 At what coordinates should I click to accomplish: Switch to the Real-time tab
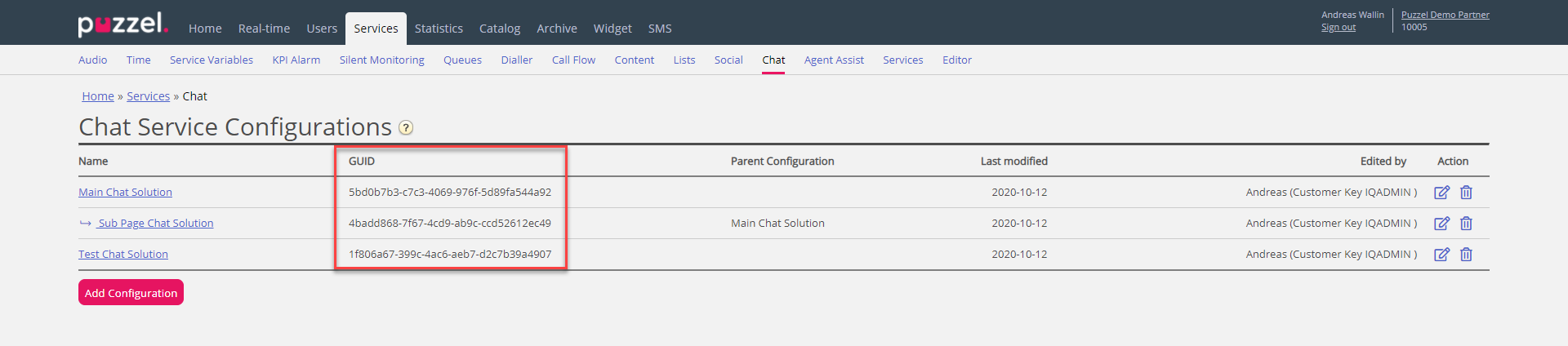[x=264, y=29]
